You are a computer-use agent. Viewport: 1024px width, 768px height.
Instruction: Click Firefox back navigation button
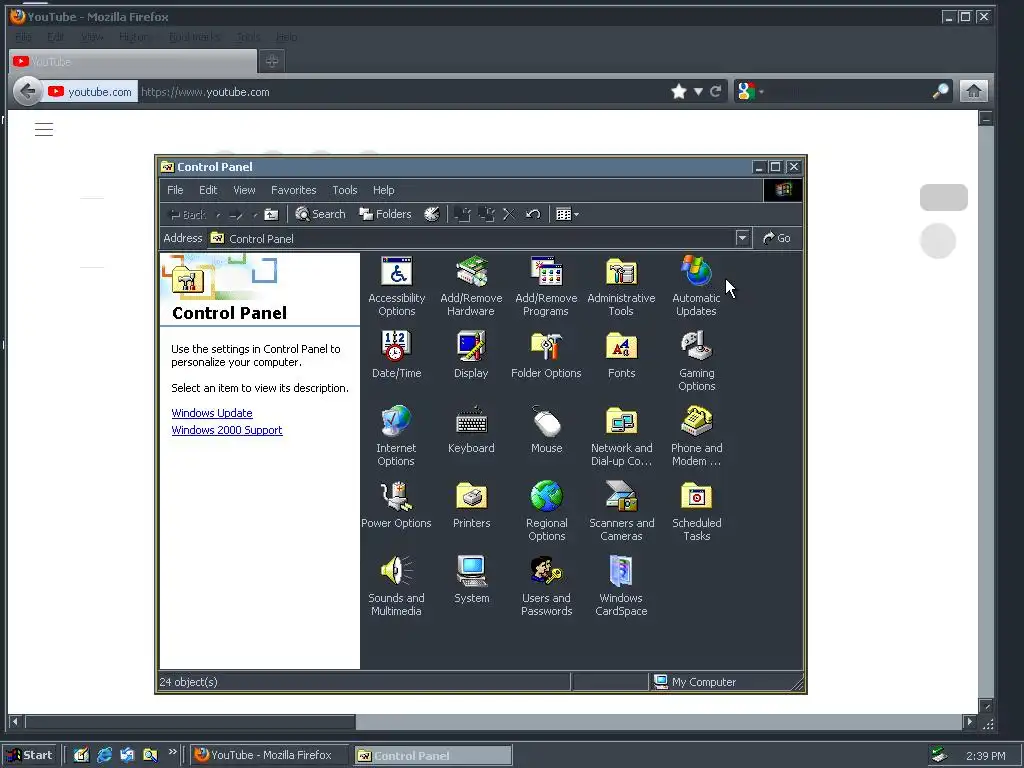27,91
